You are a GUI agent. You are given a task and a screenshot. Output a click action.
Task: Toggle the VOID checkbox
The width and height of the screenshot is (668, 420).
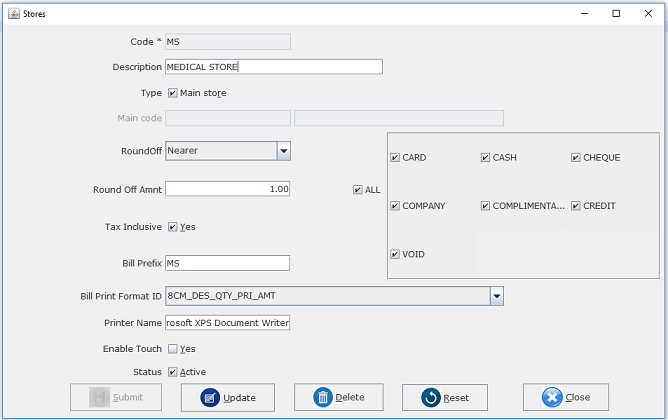pyautogui.click(x=395, y=254)
